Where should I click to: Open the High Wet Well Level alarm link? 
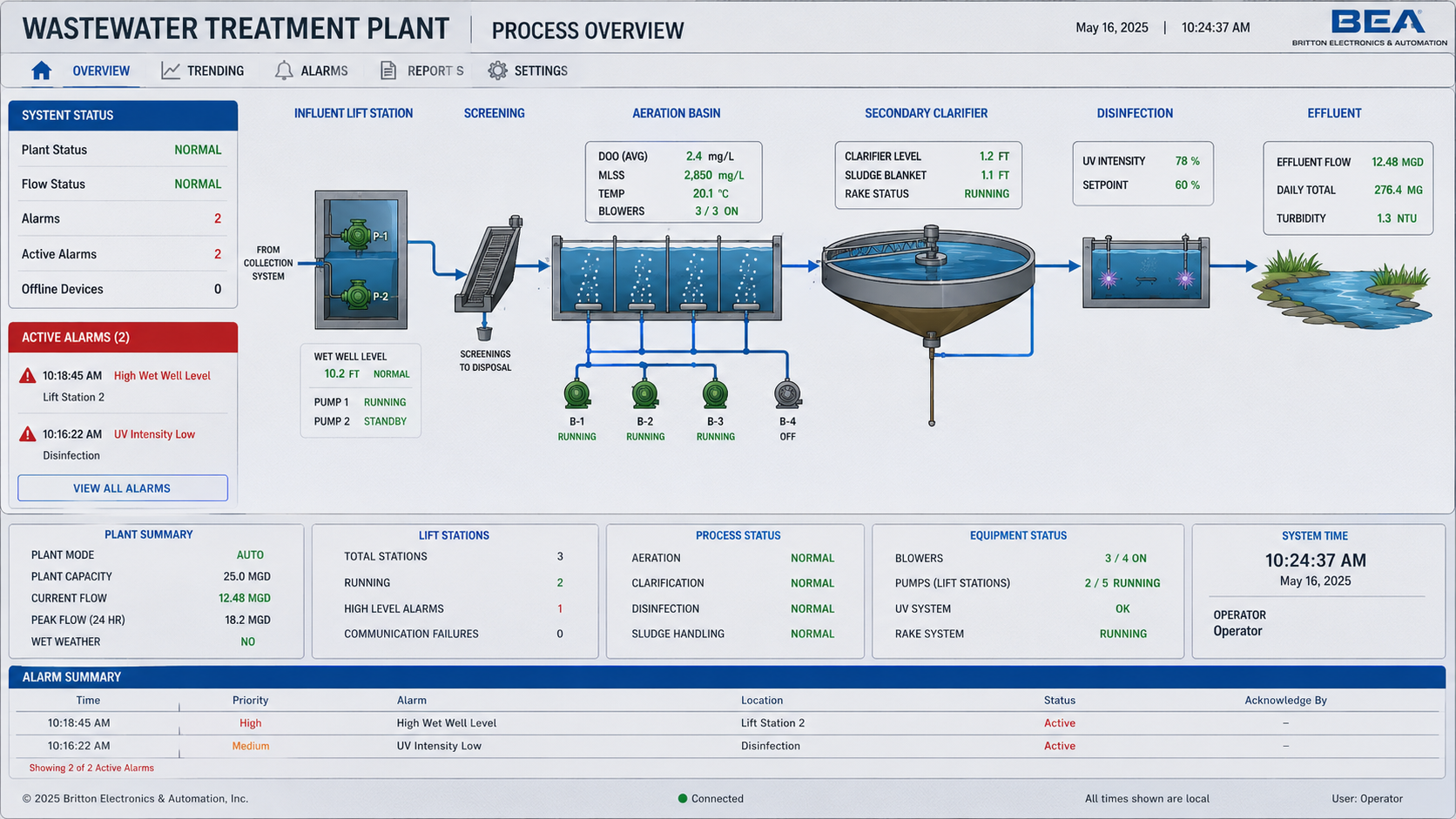[x=162, y=376]
